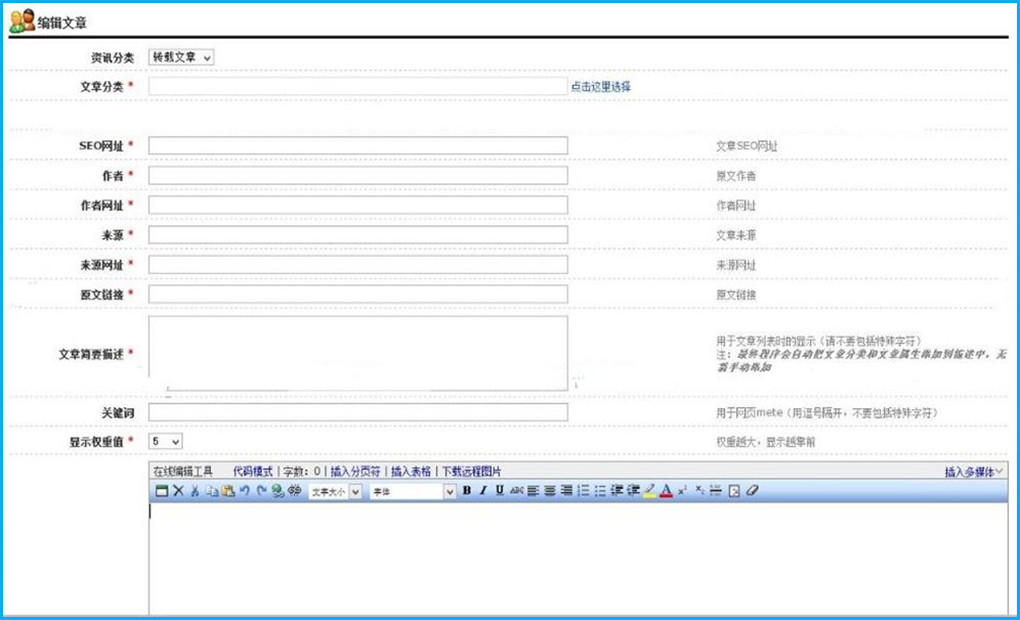Toggle bold formatting in editor toolbar
1020x620 pixels.
point(467,491)
